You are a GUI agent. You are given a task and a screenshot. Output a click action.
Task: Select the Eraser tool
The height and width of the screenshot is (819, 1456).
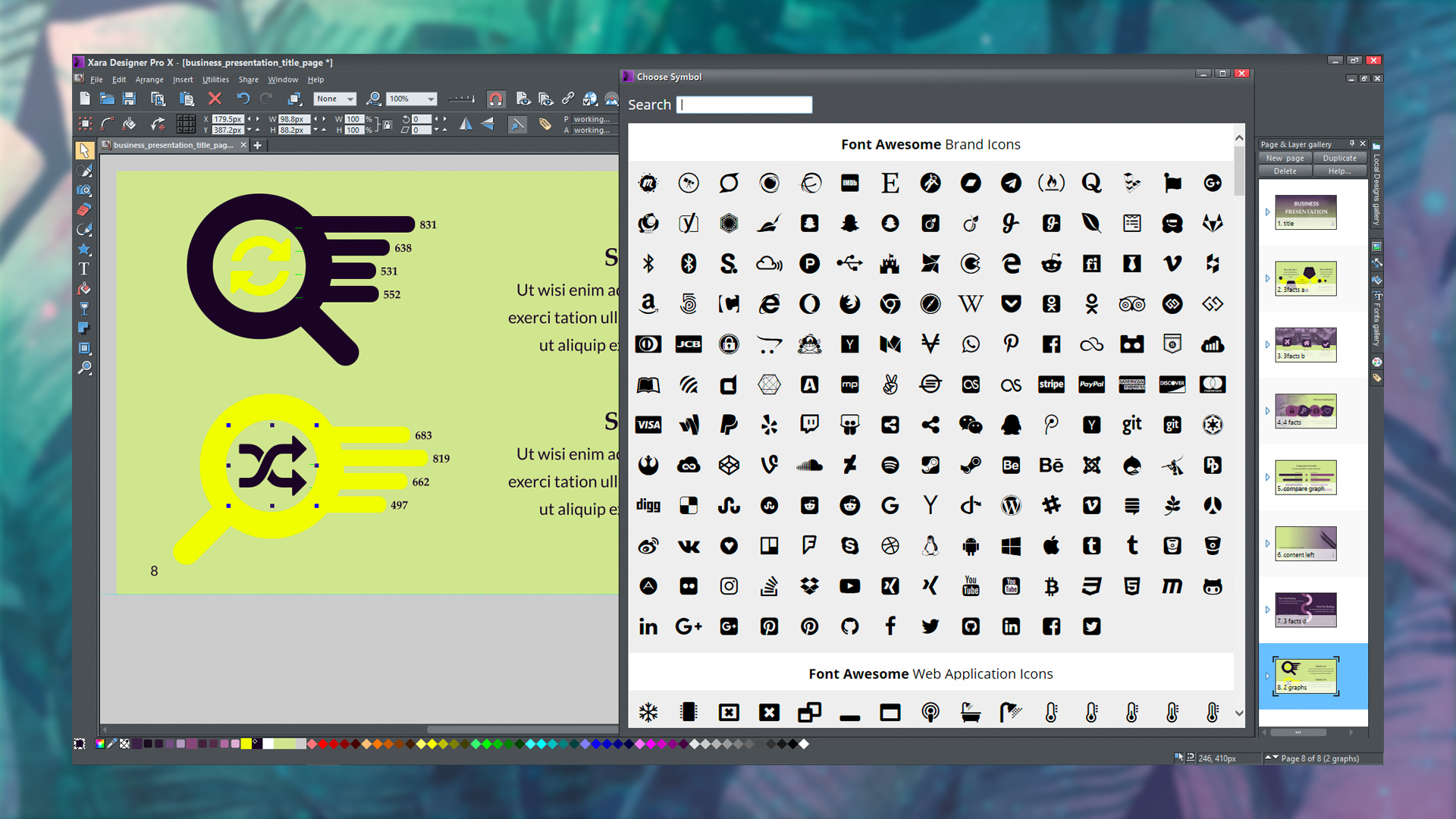point(85,209)
